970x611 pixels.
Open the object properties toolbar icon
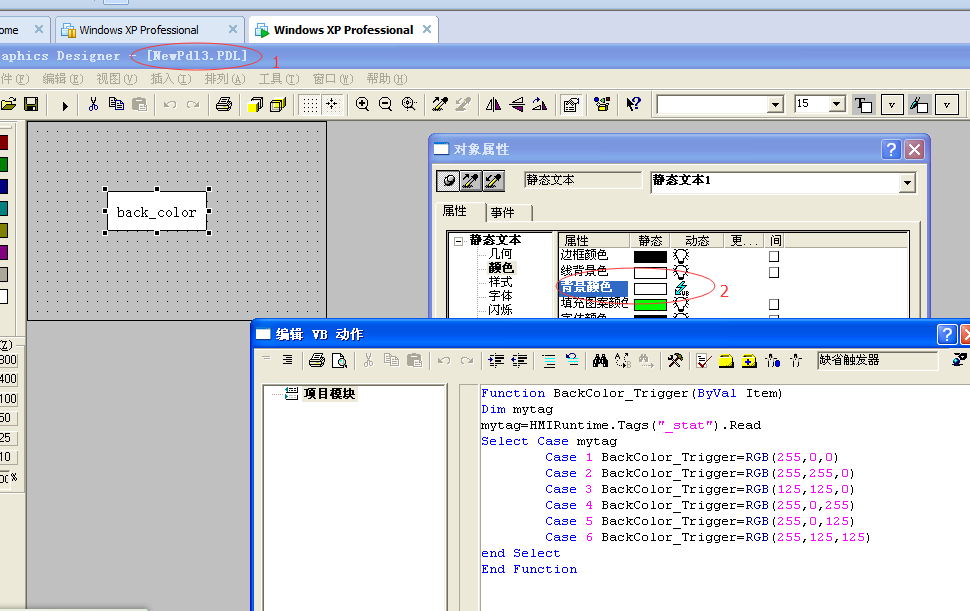[x=571, y=105]
